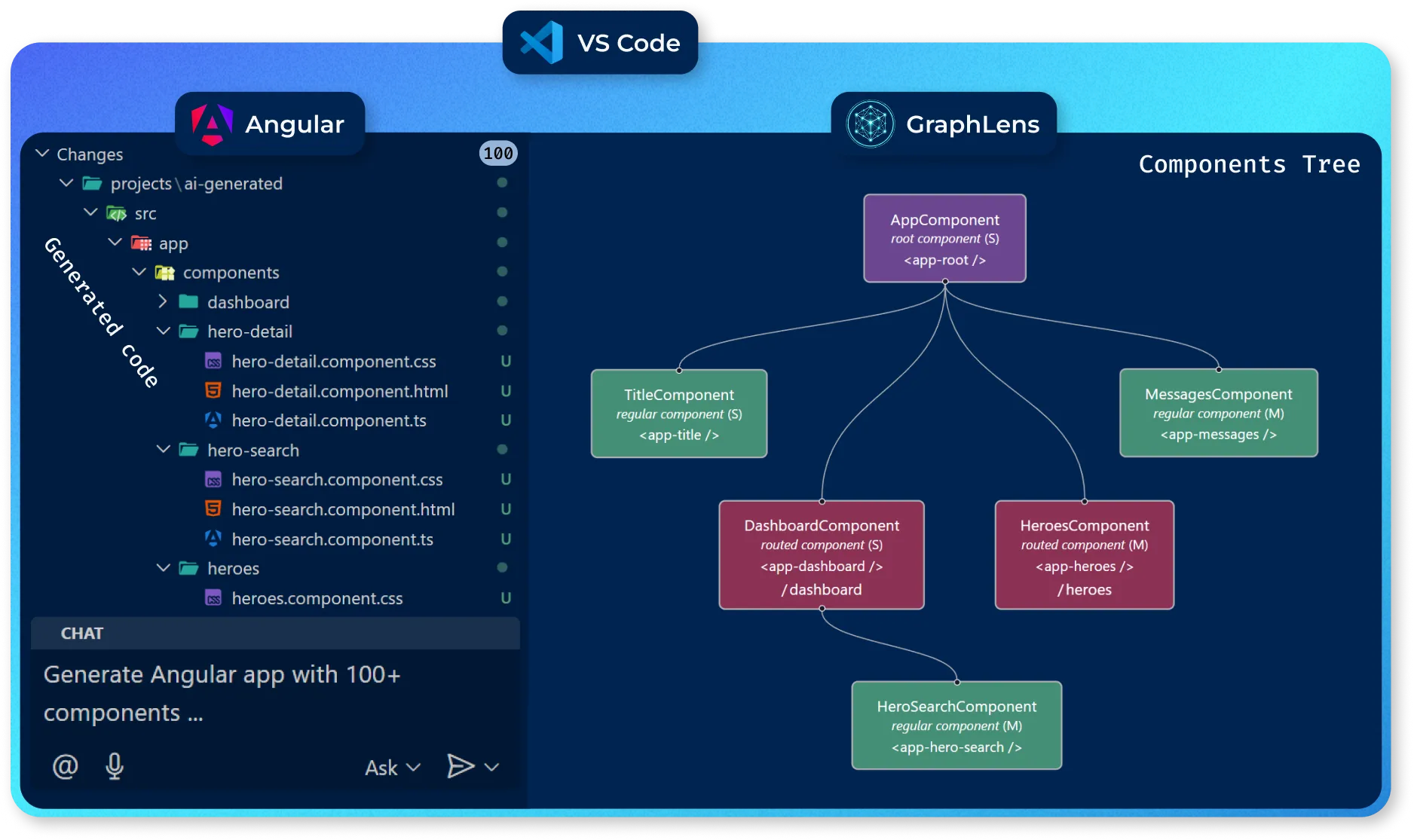The height and width of the screenshot is (840, 1414).
Task: Collapse the components folder chevron
Action: (x=139, y=272)
